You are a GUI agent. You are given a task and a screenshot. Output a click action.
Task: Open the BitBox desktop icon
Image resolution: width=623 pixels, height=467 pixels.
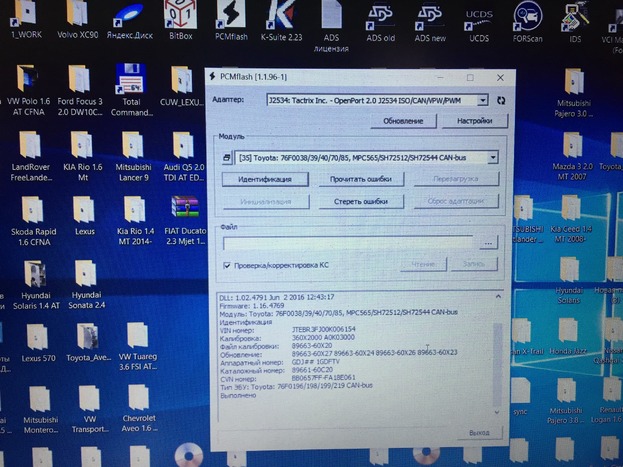pyautogui.click(x=180, y=18)
